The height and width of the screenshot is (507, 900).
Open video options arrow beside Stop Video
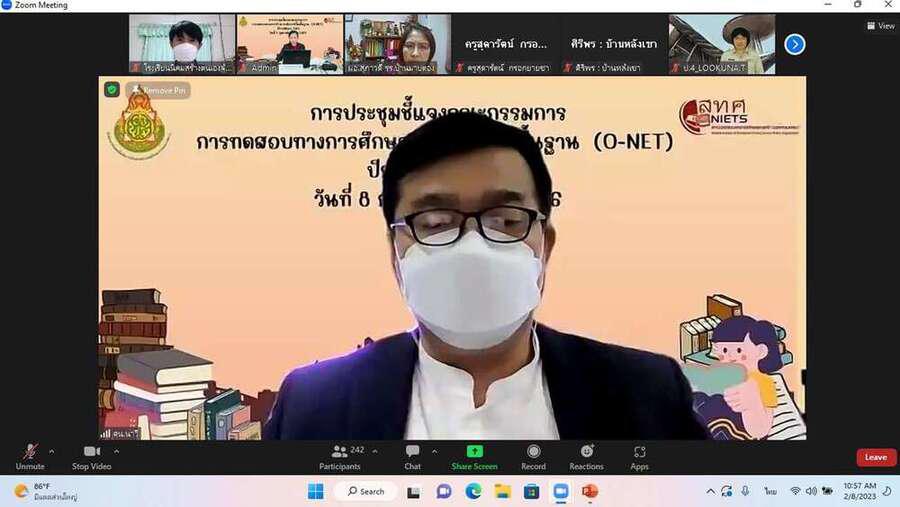click(114, 451)
